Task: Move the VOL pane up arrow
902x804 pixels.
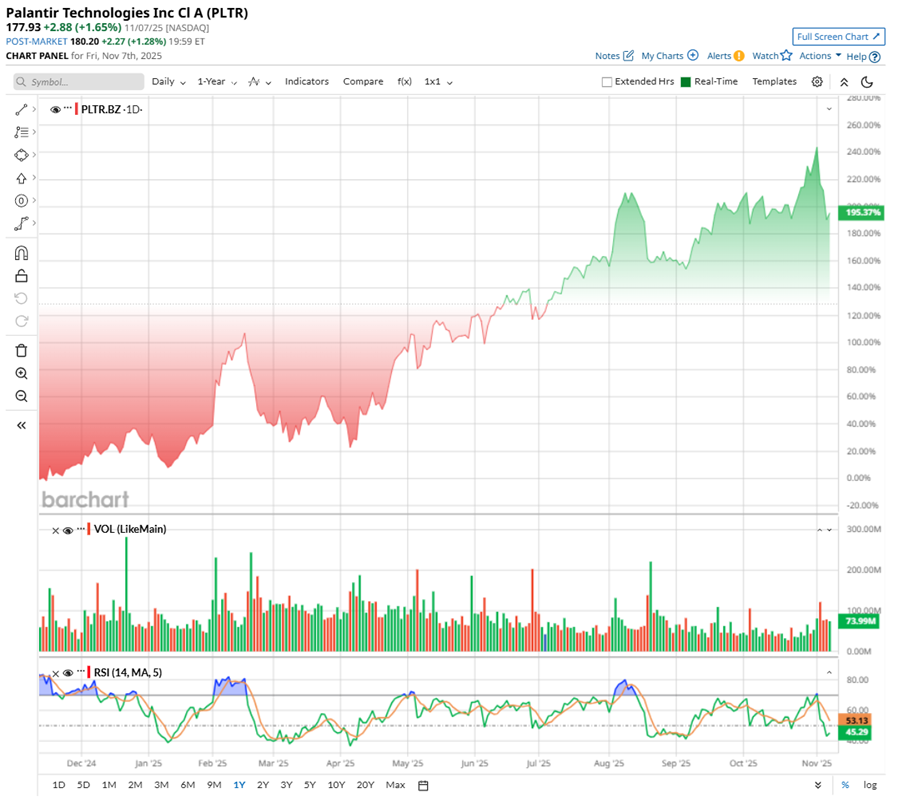Action: coord(820,530)
